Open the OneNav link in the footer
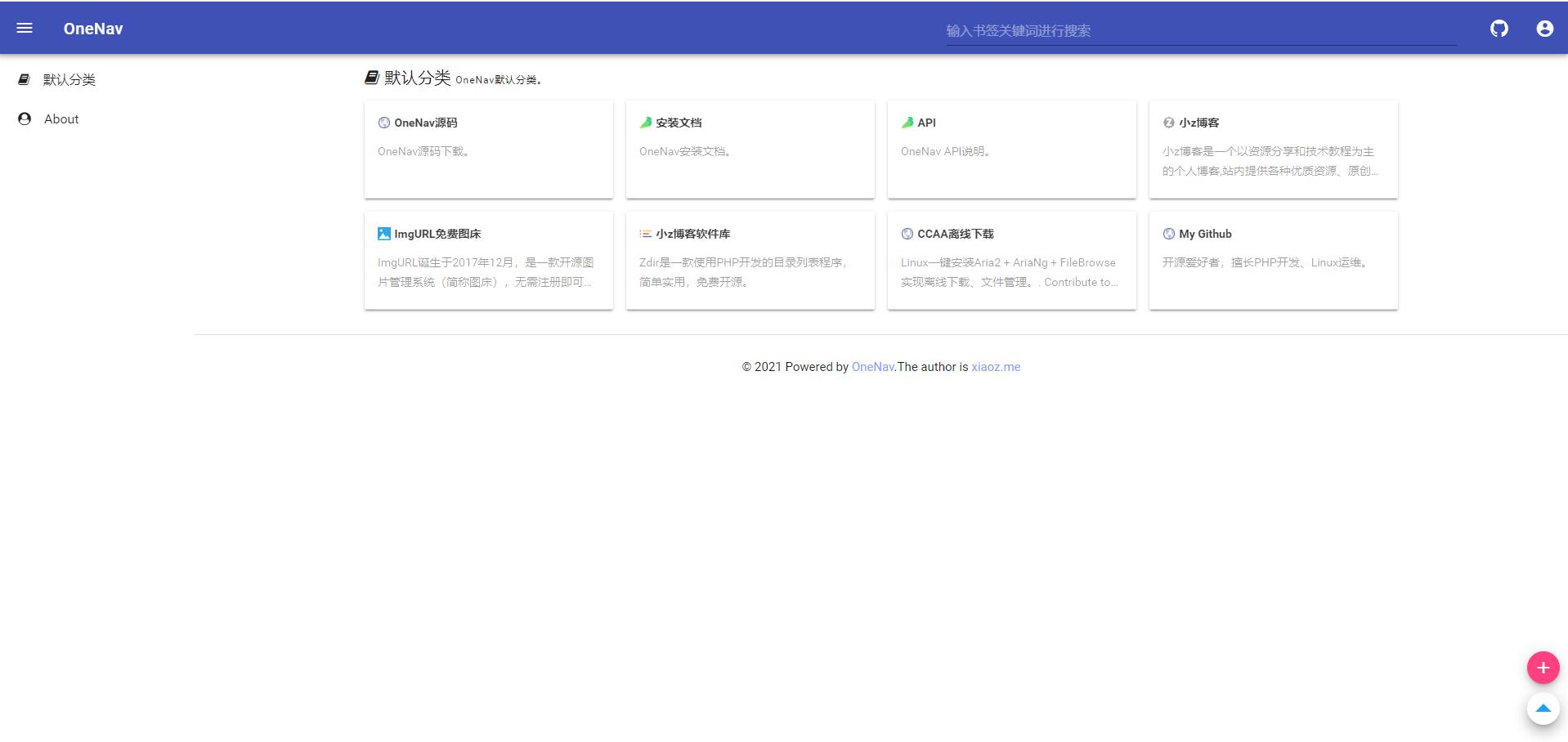The image size is (1568, 742). [x=872, y=367]
